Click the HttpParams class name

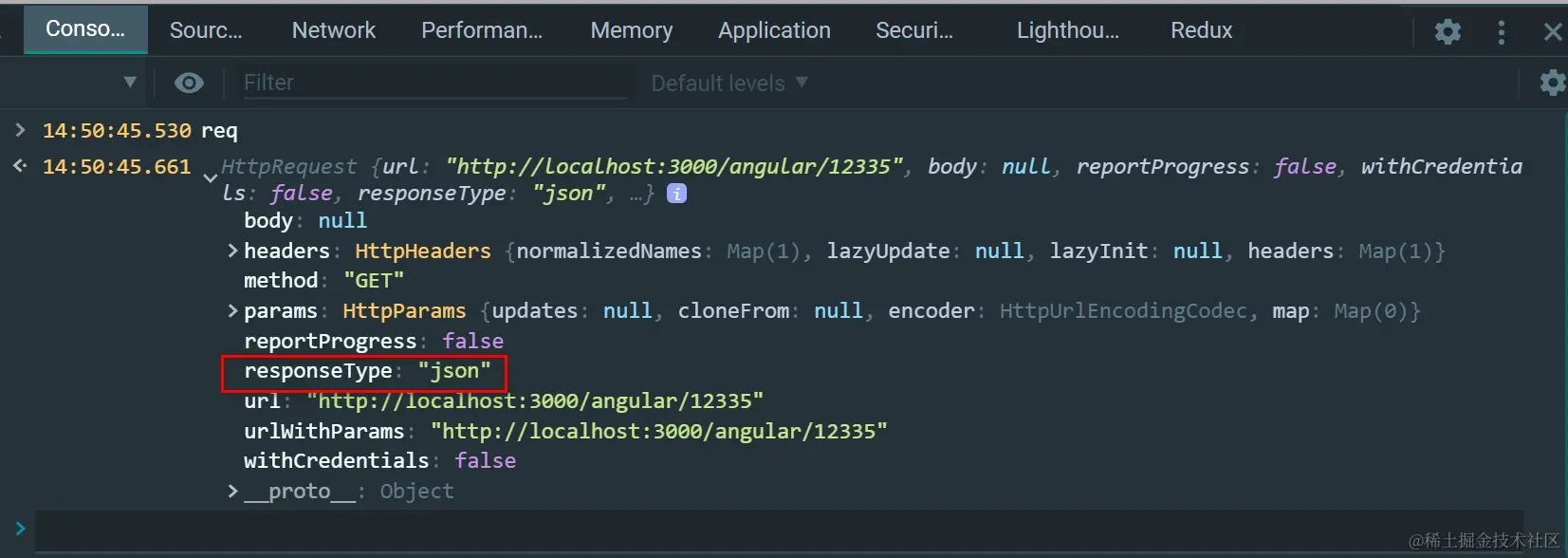[x=404, y=310]
